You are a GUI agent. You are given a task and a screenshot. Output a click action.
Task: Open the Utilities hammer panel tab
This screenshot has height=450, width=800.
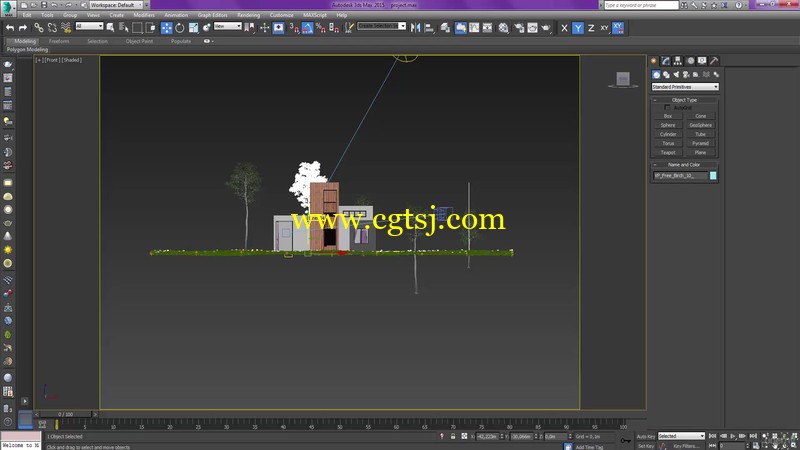tap(714, 61)
